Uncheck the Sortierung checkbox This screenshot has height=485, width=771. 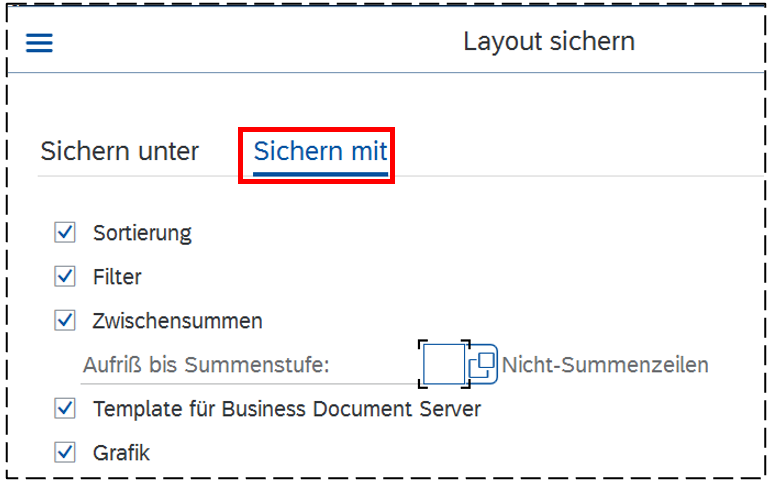(x=66, y=233)
